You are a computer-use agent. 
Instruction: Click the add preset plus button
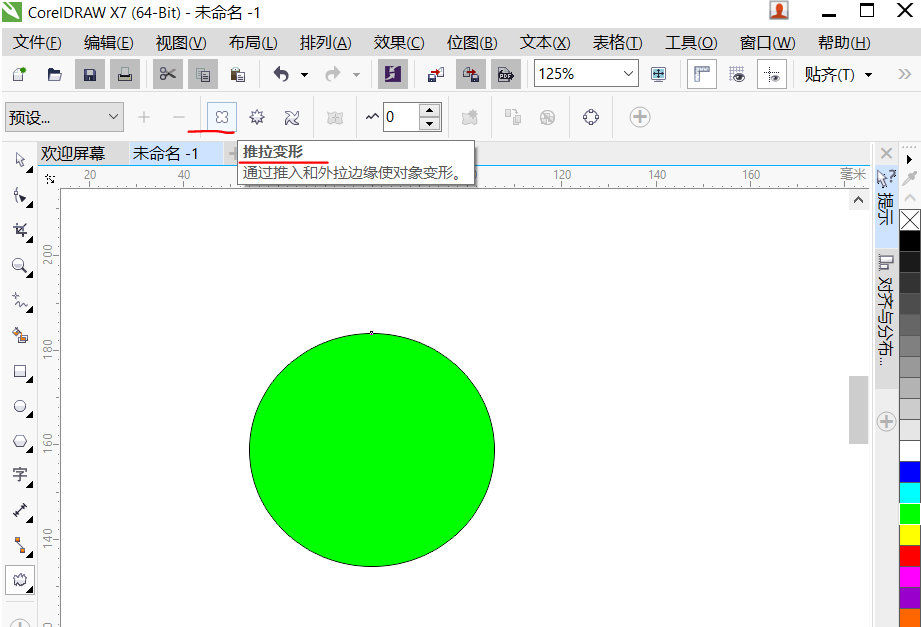pyautogui.click(x=144, y=118)
